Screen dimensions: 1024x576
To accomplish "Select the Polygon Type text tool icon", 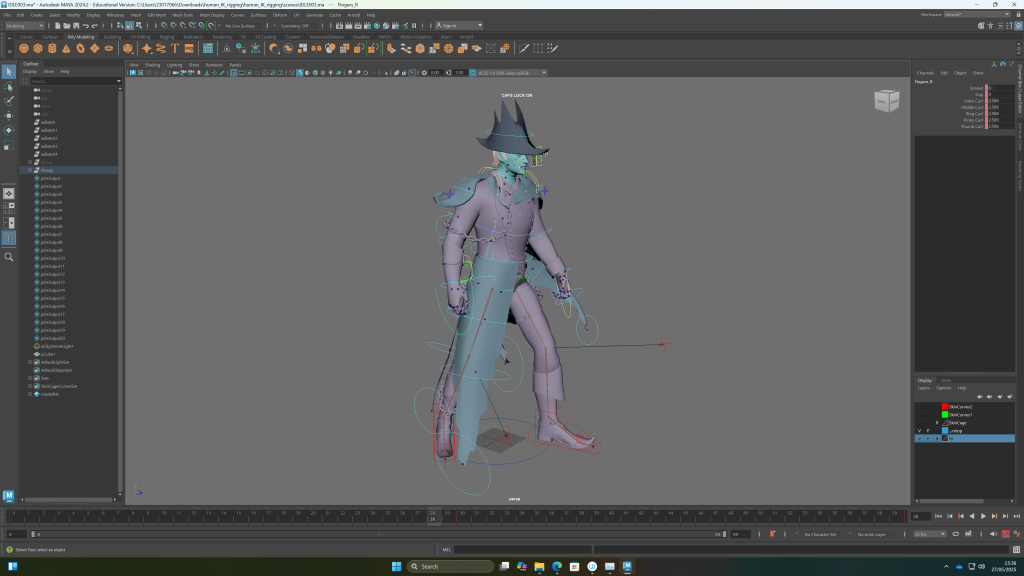I will [x=175, y=48].
